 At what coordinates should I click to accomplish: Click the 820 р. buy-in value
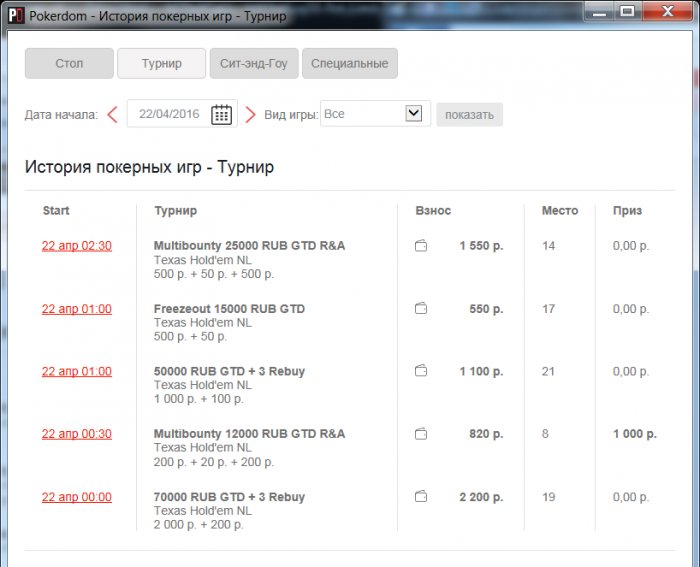click(x=486, y=434)
